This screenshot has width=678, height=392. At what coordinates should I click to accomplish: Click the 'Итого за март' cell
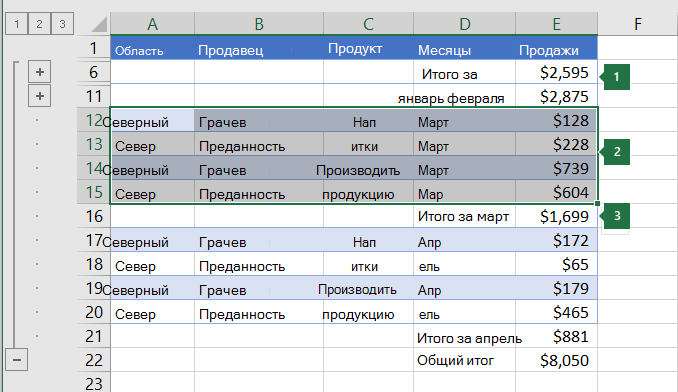pyautogui.click(x=464, y=216)
